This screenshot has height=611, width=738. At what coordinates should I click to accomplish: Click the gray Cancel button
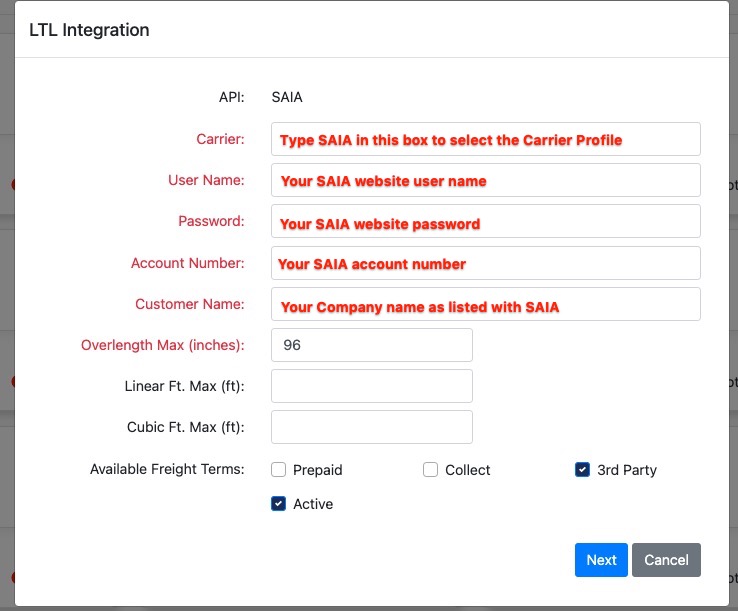[x=666, y=560]
